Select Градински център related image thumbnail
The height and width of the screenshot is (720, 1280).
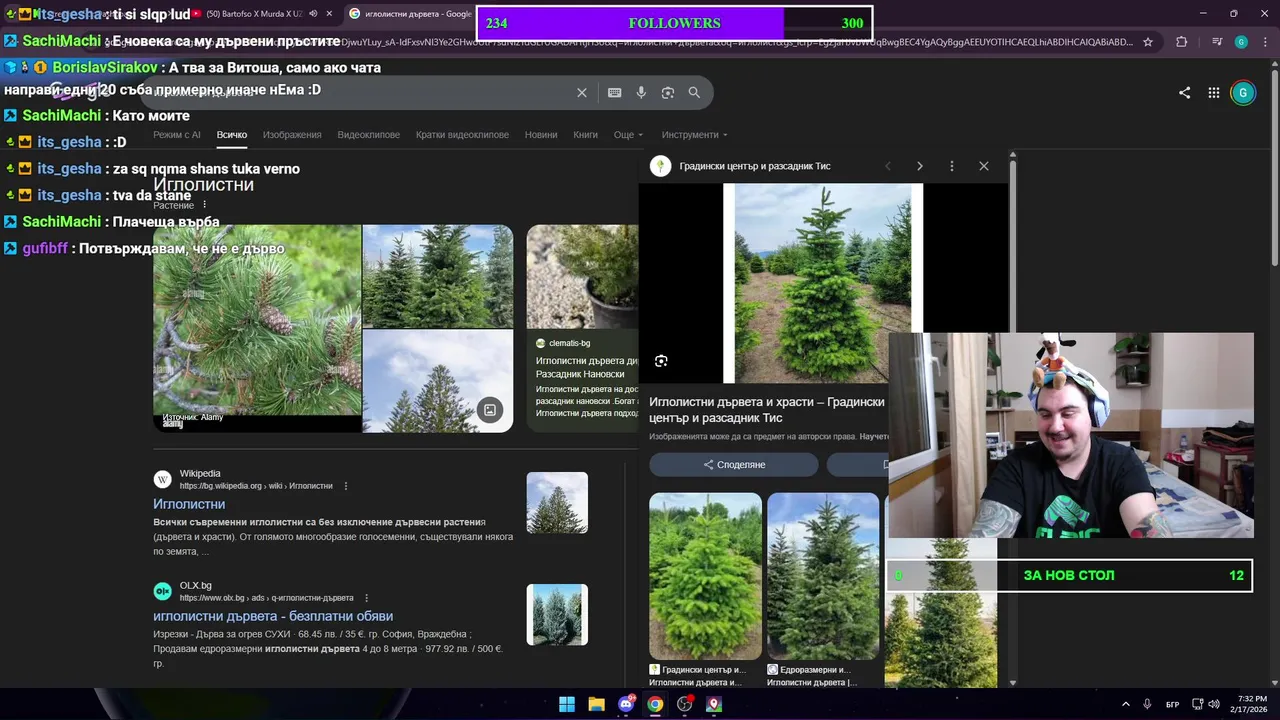(x=705, y=576)
